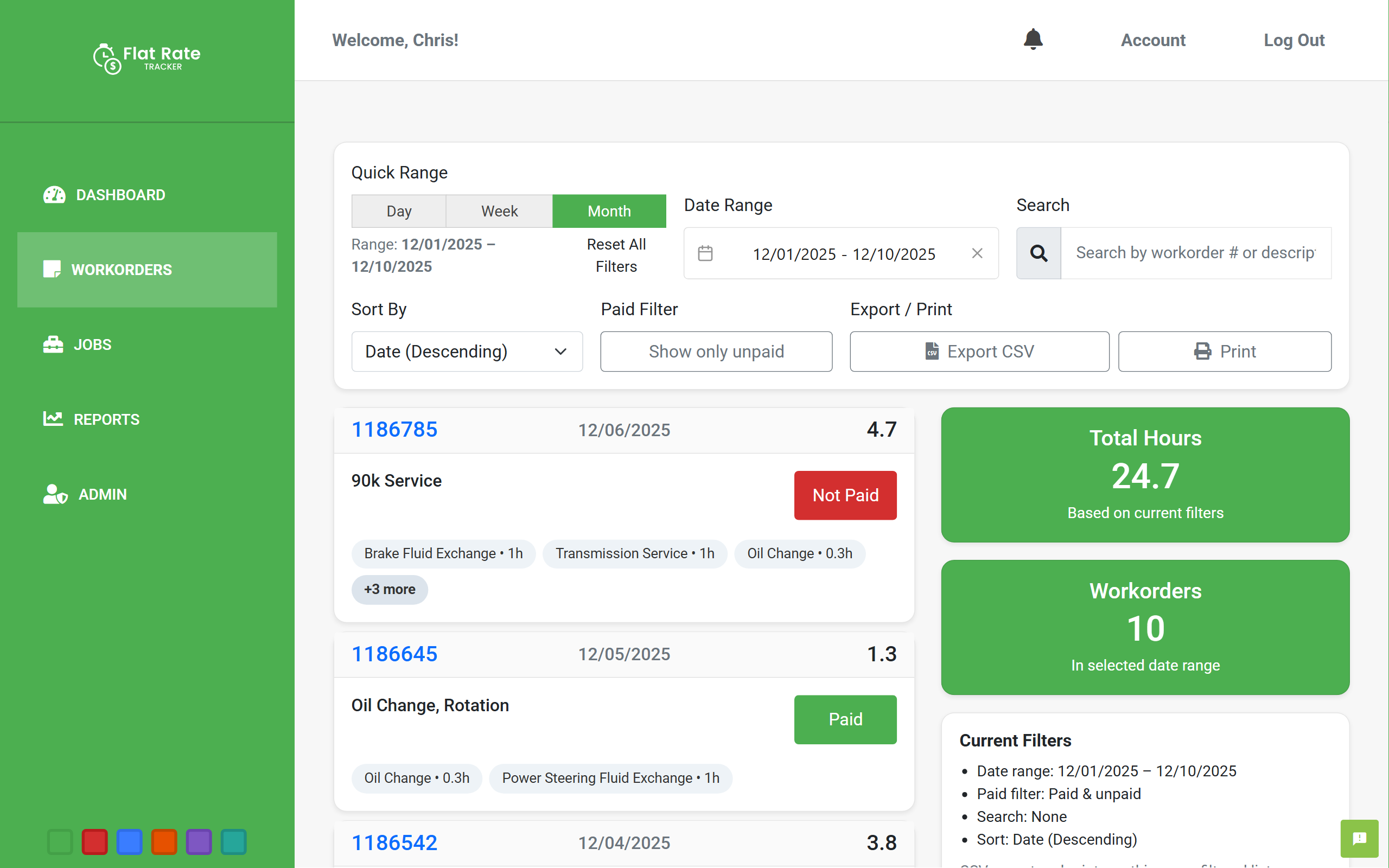Open workorder 1186542

tap(394, 843)
